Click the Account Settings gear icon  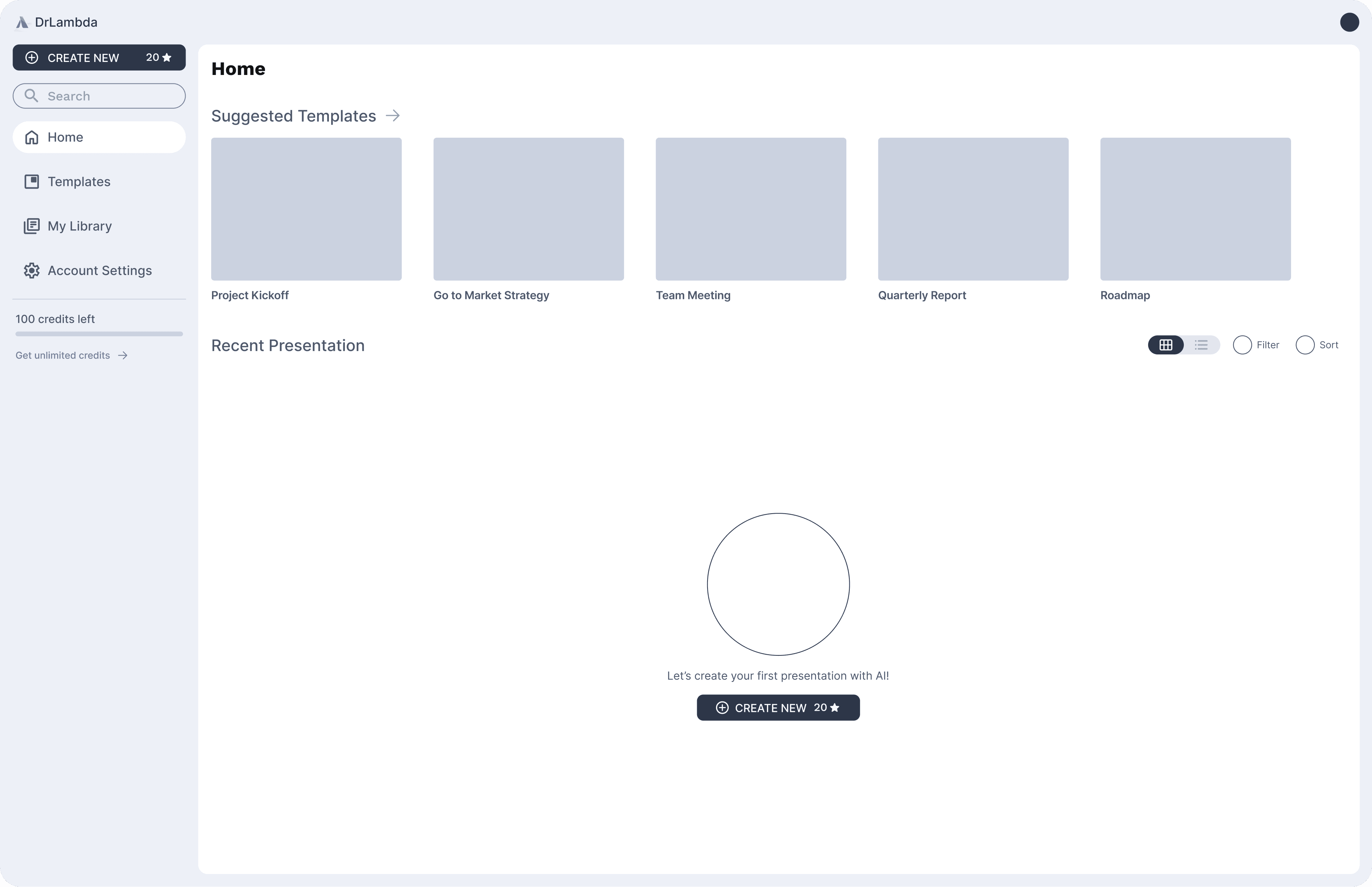(x=32, y=271)
